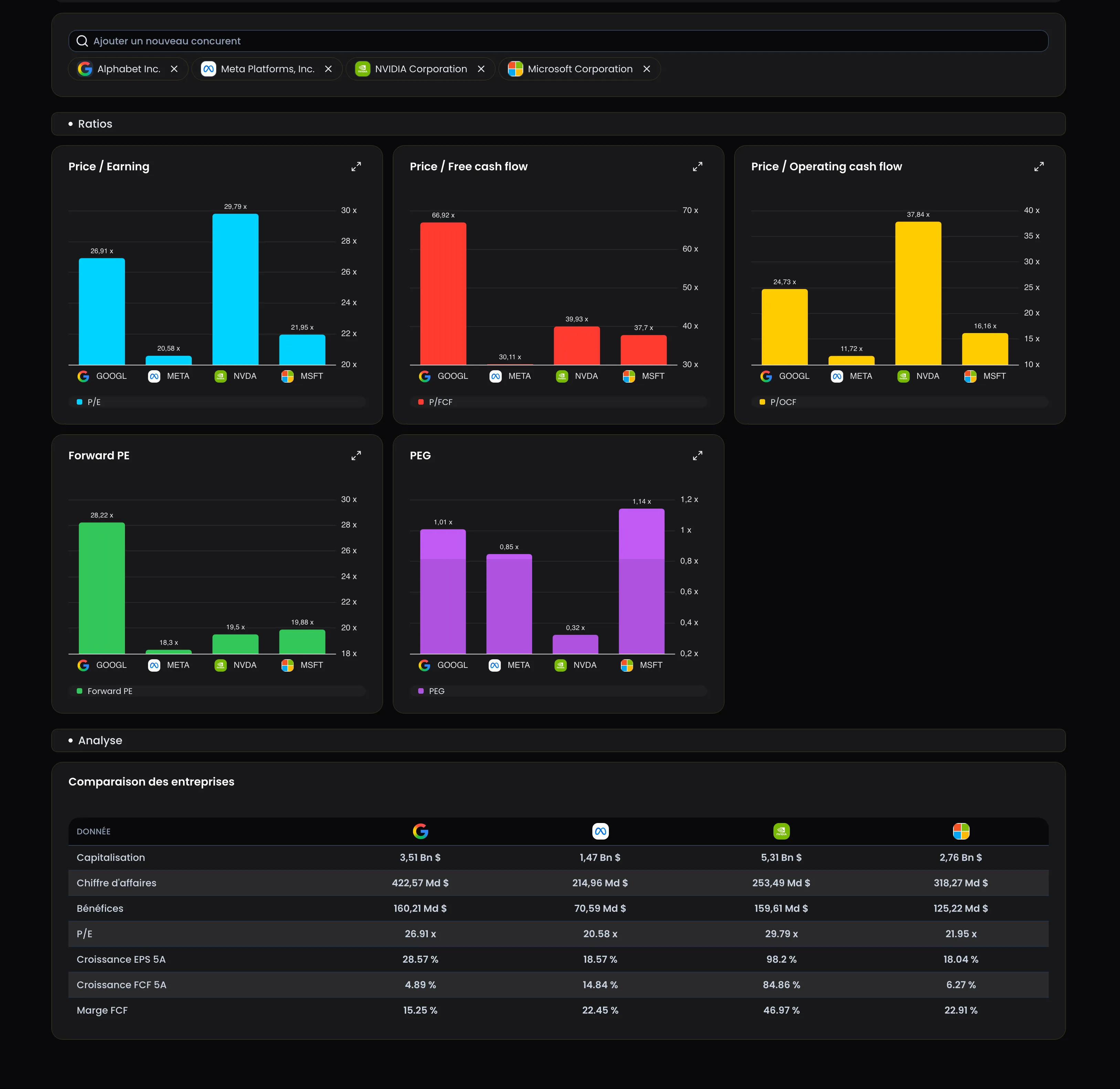Click the search field to add competitor
The height and width of the screenshot is (1089, 1120).
(558, 41)
